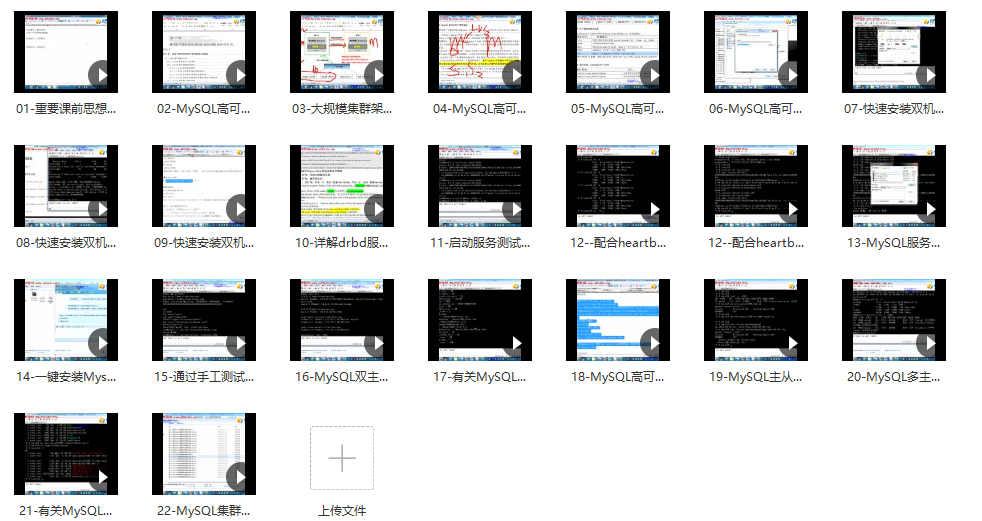
Task: Click the play icon on 21-有关MySQL video
Action: coord(101,478)
